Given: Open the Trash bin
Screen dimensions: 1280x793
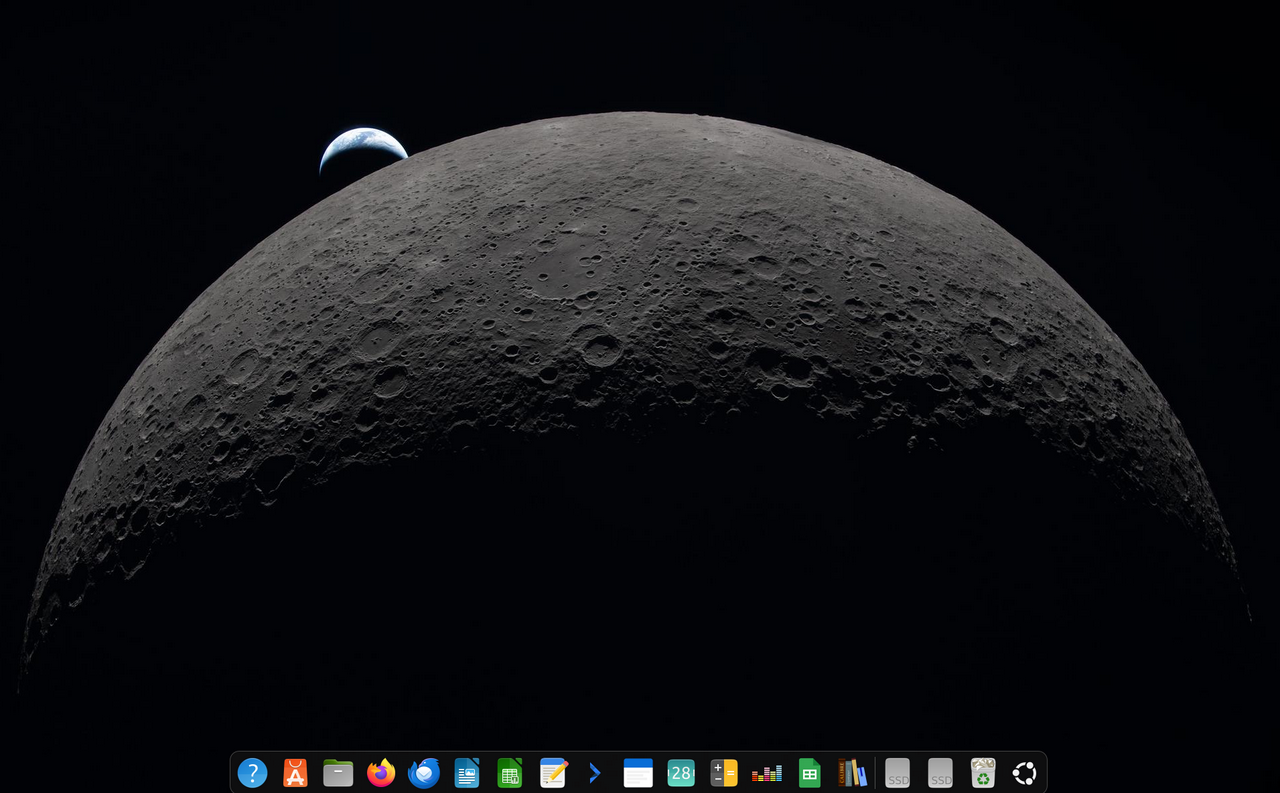Looking at the screenshot, I should click(x=983, y=773).
